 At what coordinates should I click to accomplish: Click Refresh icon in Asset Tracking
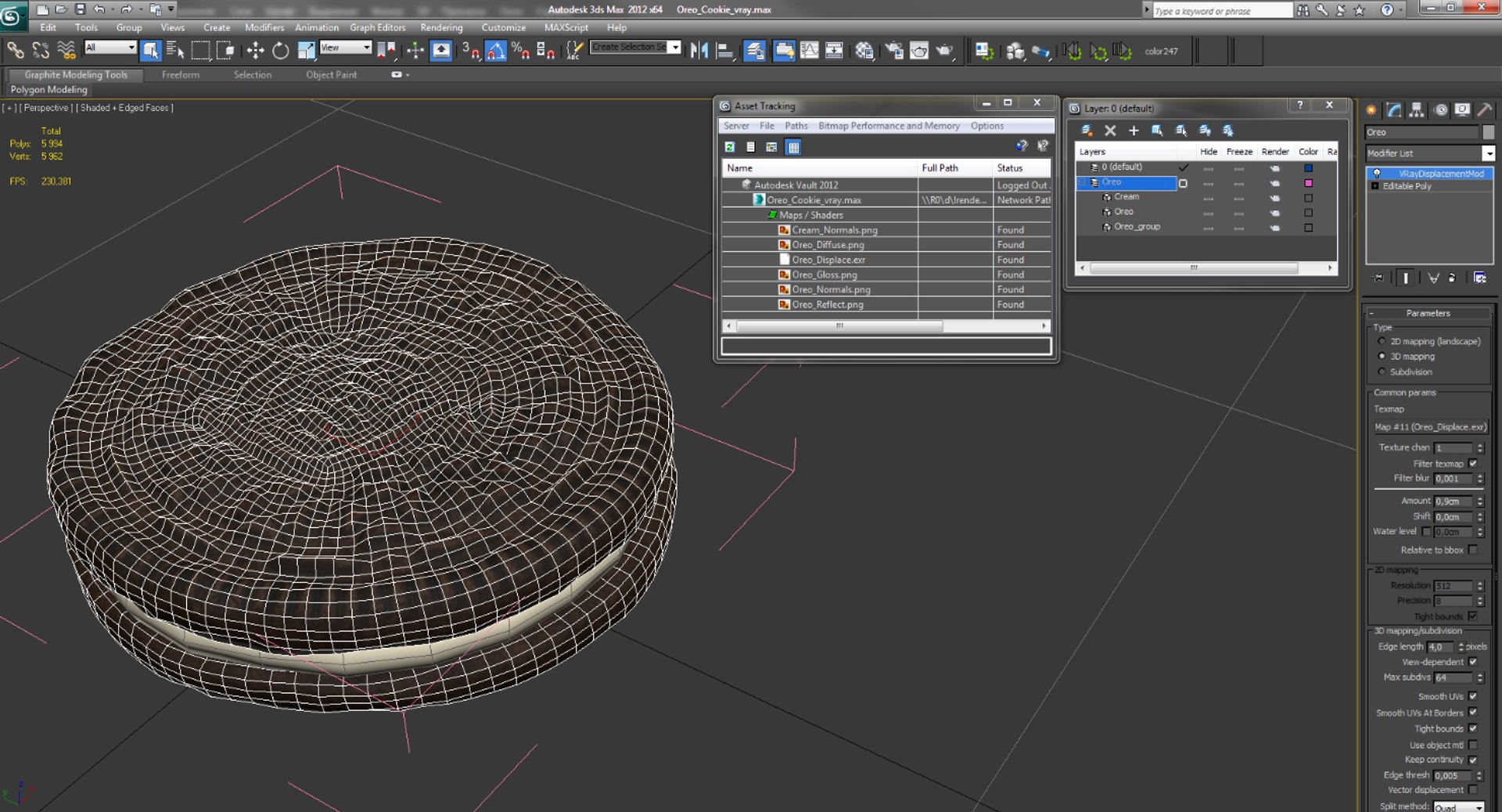[730, 147]
